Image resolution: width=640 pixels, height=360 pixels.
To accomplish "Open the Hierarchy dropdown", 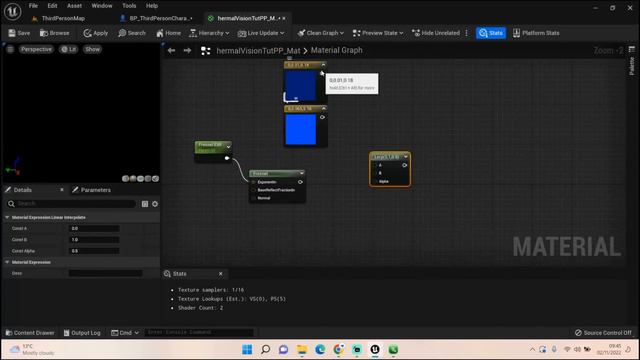I will 209,33.
